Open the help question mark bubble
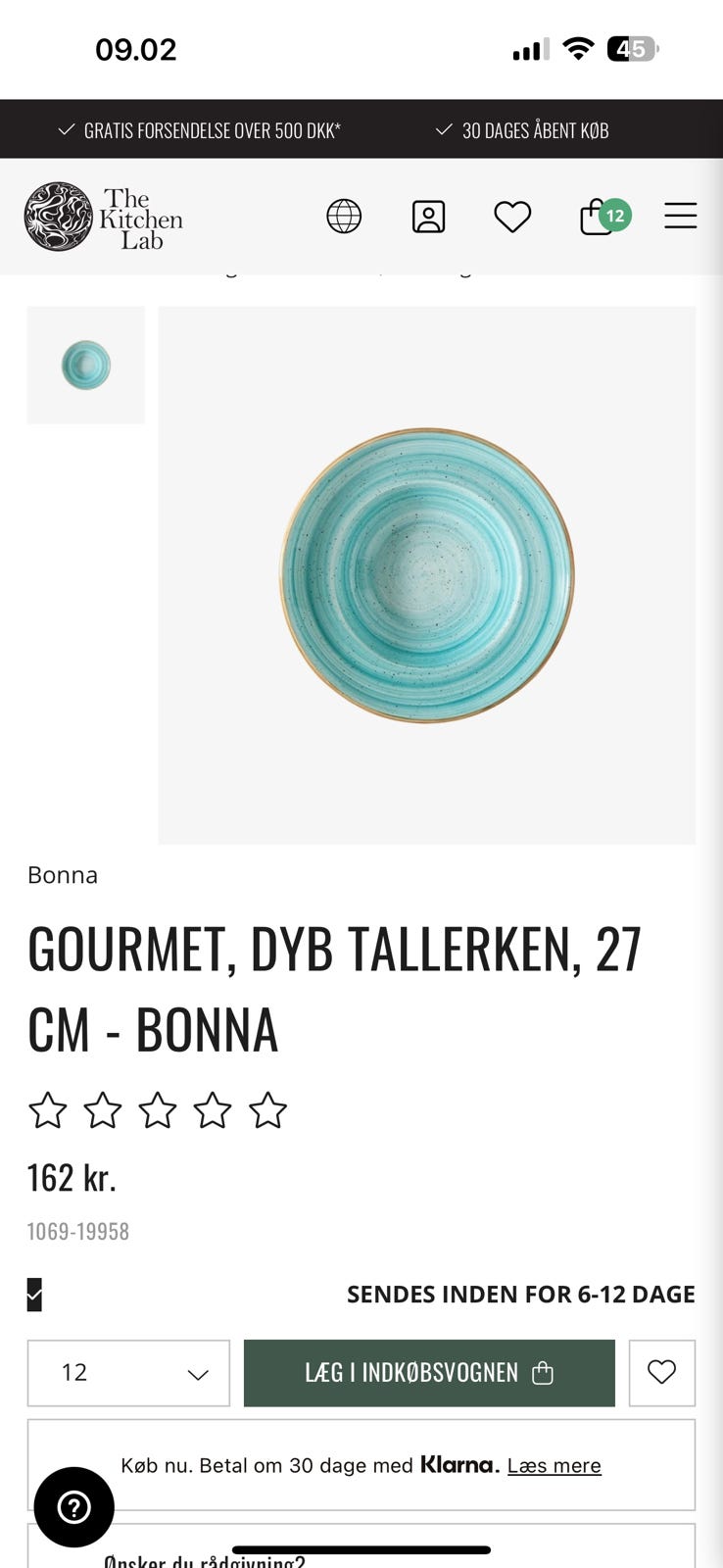Viewport: 723px width, 1568px height. [74, 1507]
